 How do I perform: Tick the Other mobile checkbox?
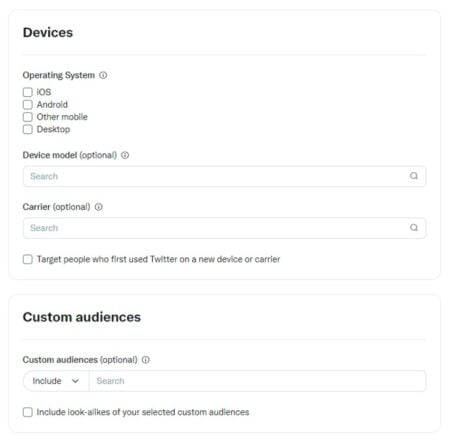tap(28, 117)
